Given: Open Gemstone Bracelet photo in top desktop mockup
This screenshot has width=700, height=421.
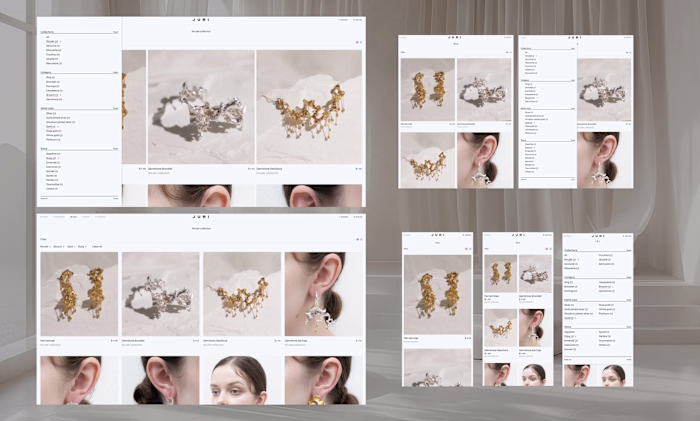Looking at the screenshot, I should click(x=201, y=107).
